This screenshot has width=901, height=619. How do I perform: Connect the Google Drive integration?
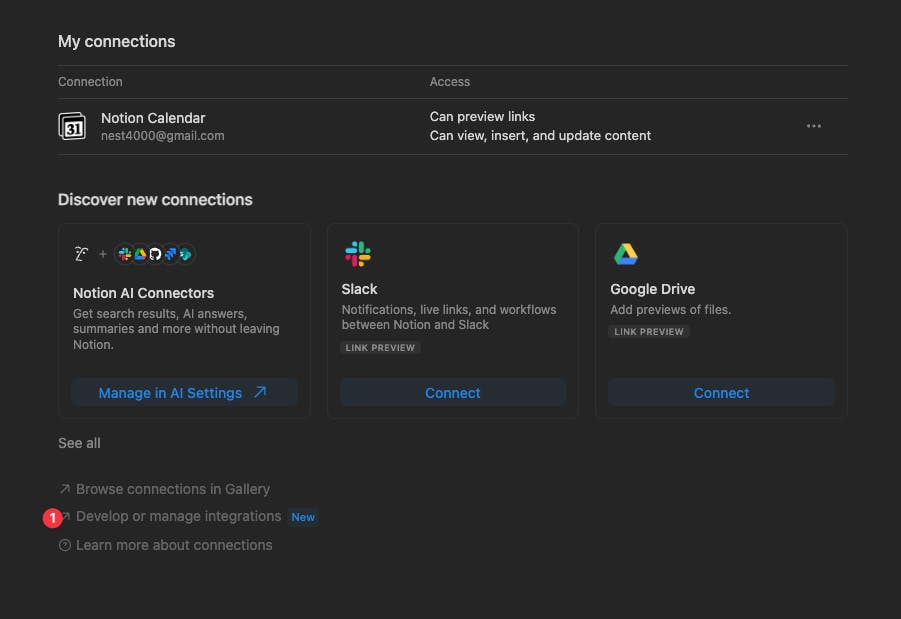[x=721, y=393]
